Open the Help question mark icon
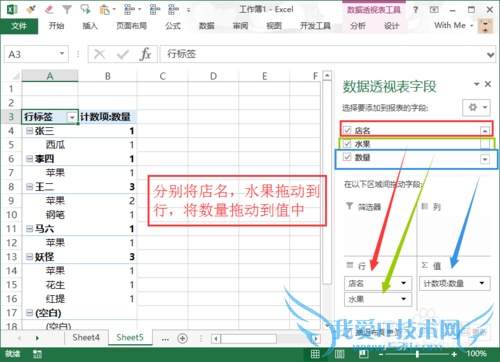 coord(415,10)
